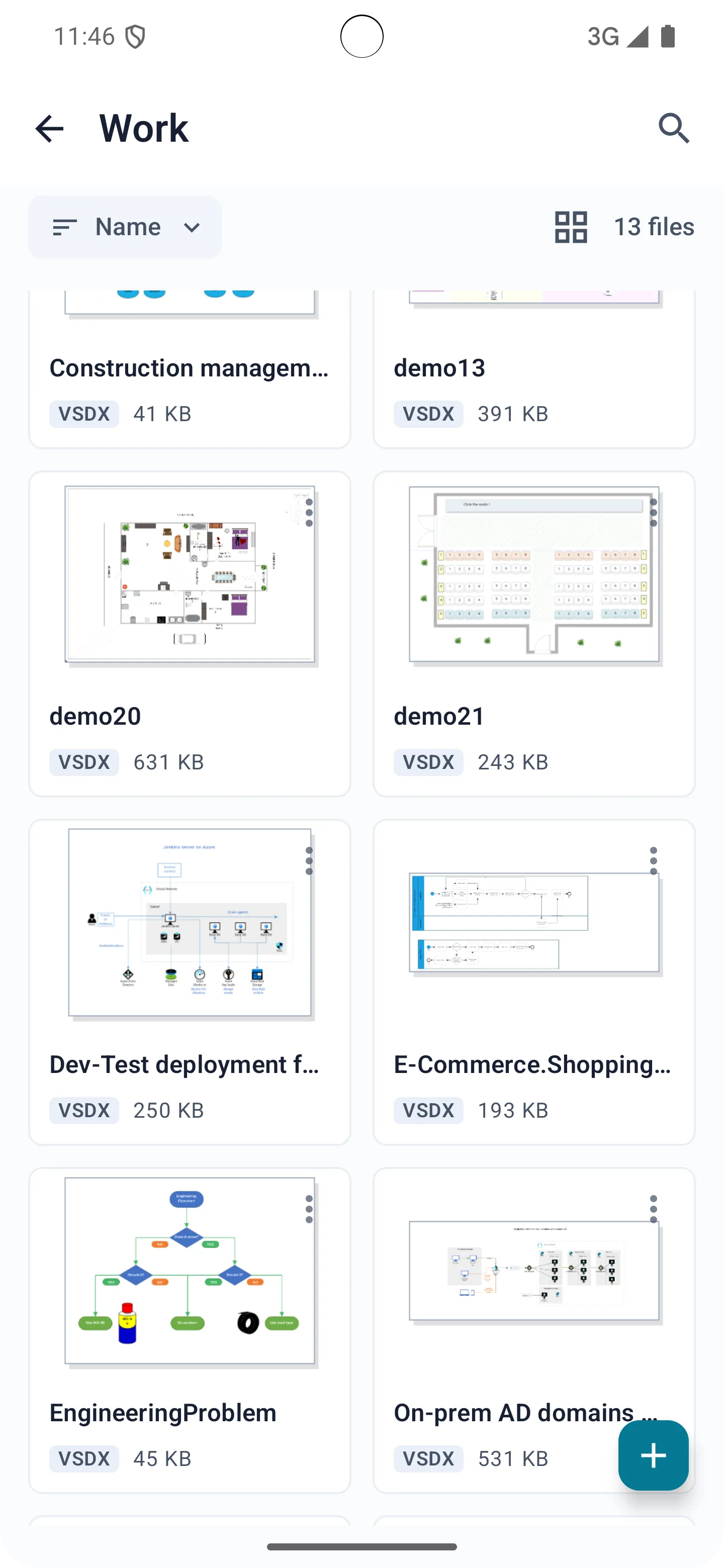This screenshot has height=1568, width=724.
Task: Open EngineeringProblem flowchart thumbnail
Action: coord(190,1272)
